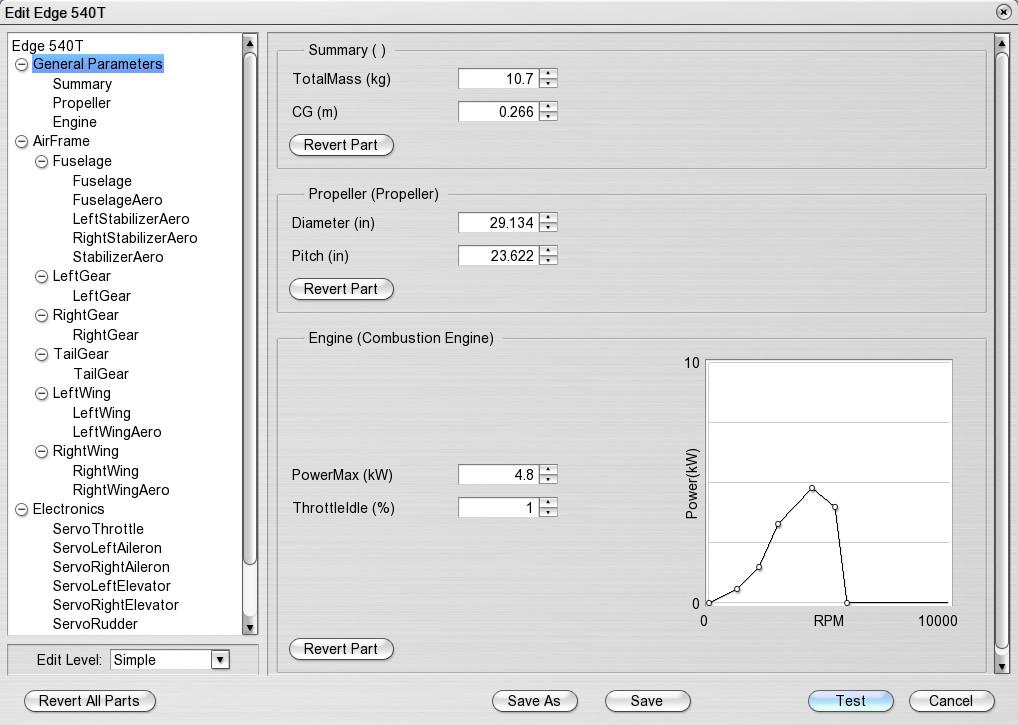Increase propeller Pitch with up arrow
Image resolution: width=1018 pixels, height=725 pixels.
548,251
